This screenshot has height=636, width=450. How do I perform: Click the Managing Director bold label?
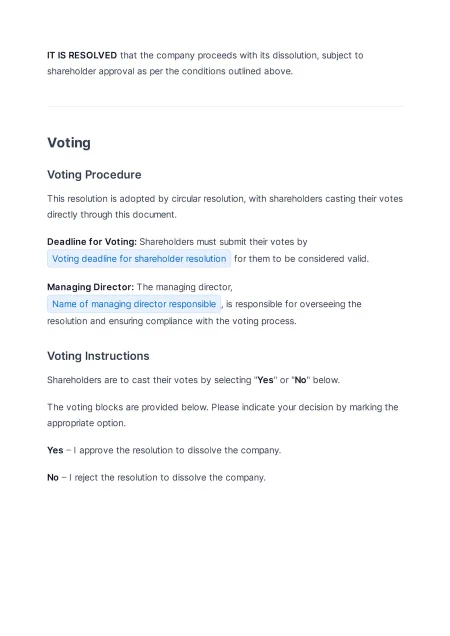coord(90,287)
